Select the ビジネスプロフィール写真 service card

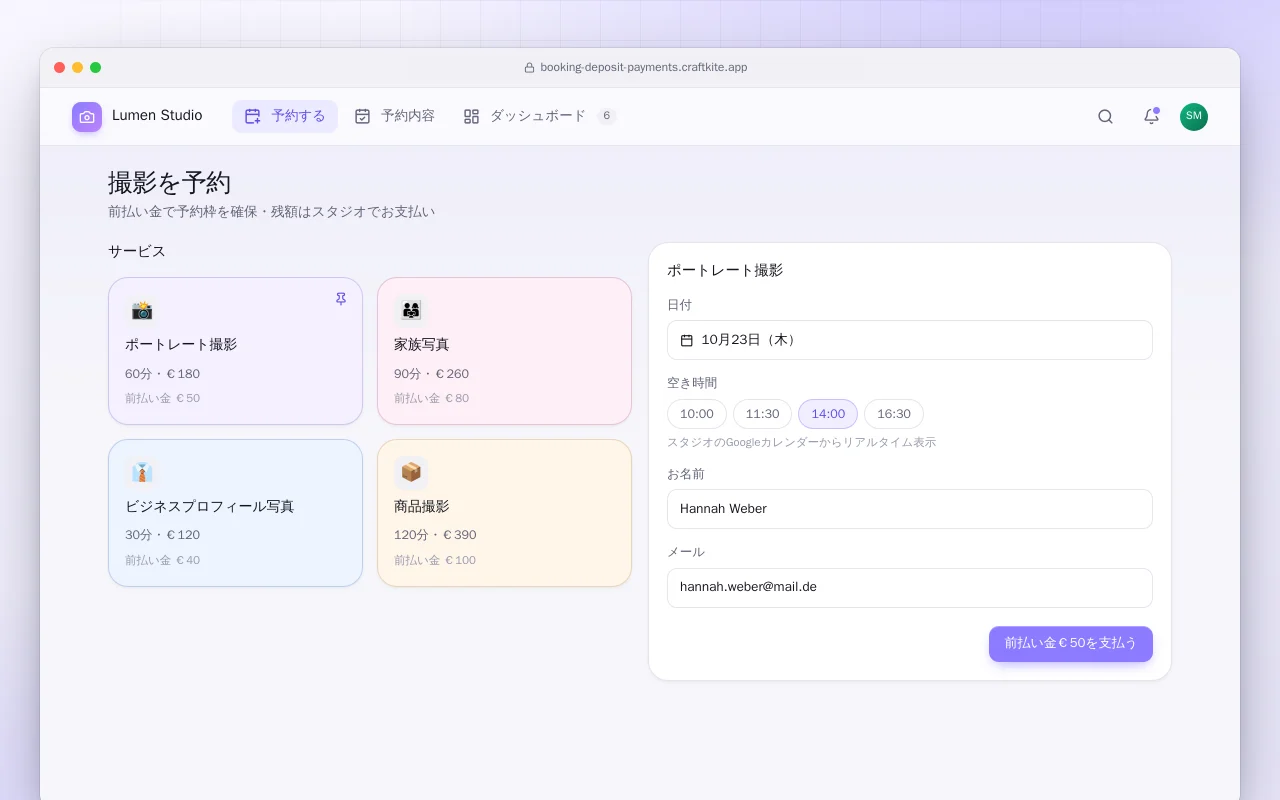tap(236, 513)
